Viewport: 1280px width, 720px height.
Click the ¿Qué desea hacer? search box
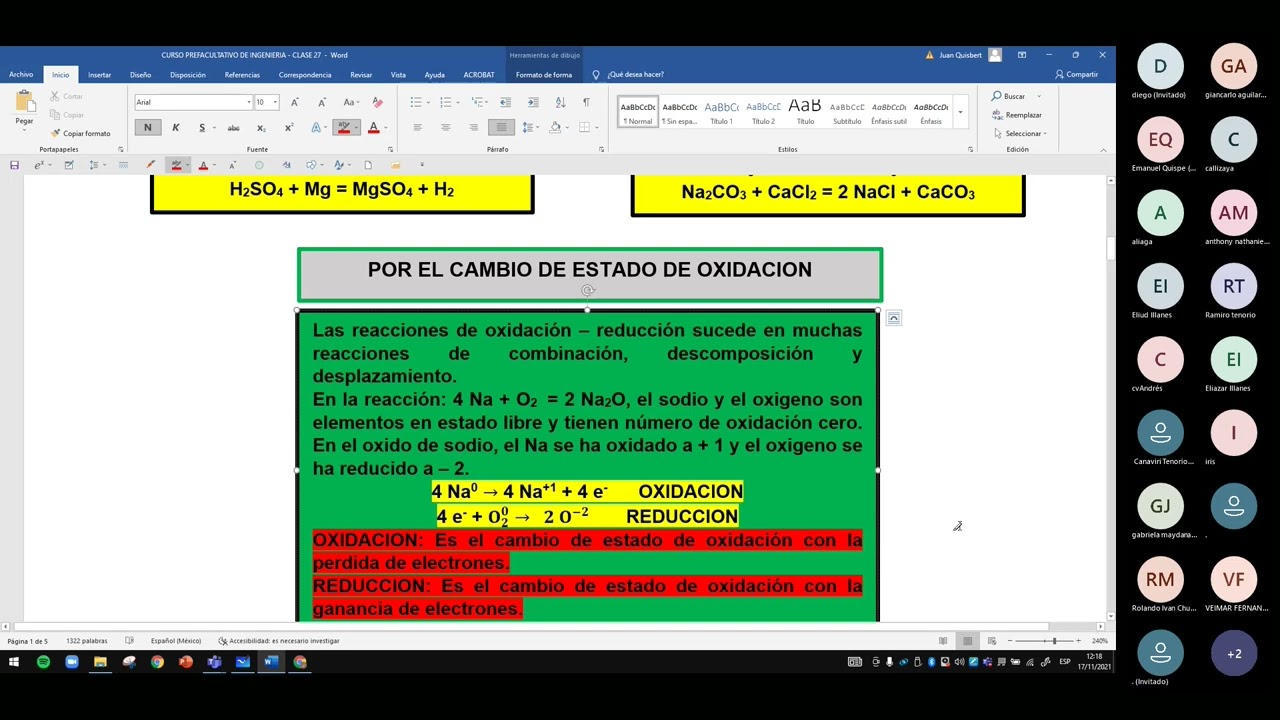[x=635, y=75]
